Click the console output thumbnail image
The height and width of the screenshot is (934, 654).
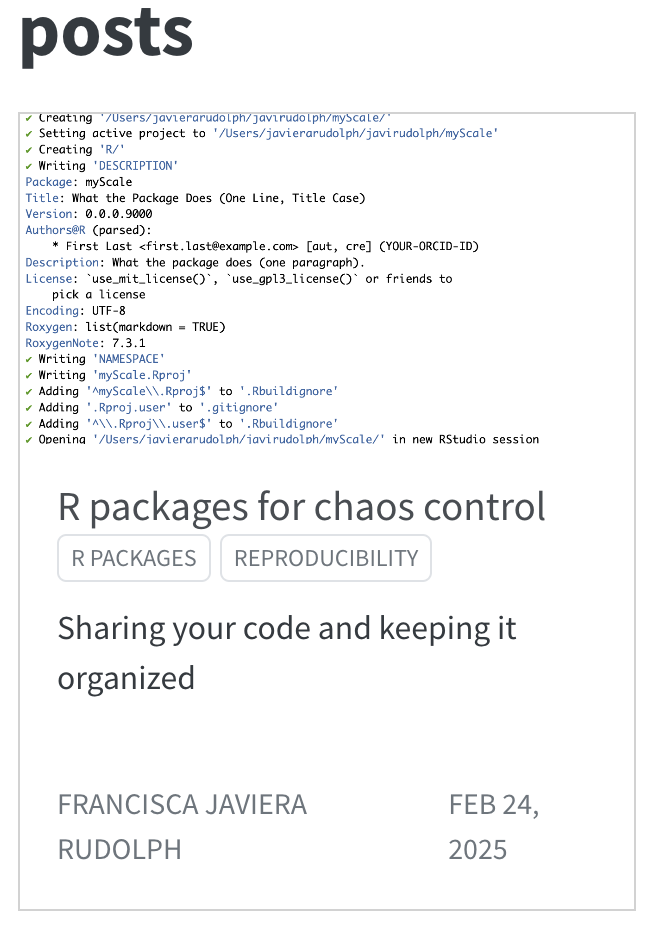click(x=327, y=280)
